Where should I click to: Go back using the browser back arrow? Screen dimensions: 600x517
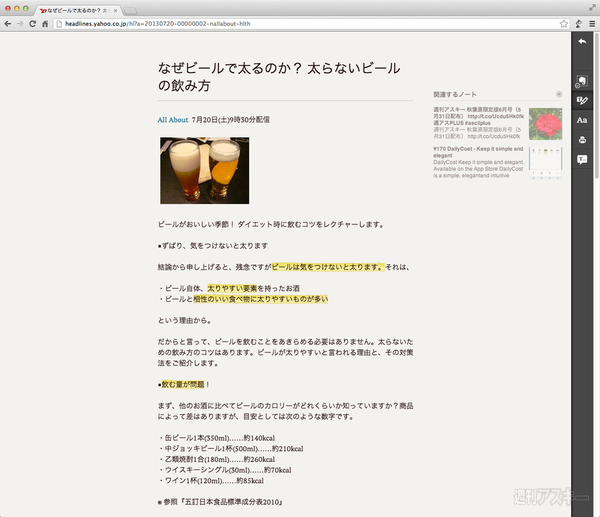pyautogui.click(x=8, y=24)
